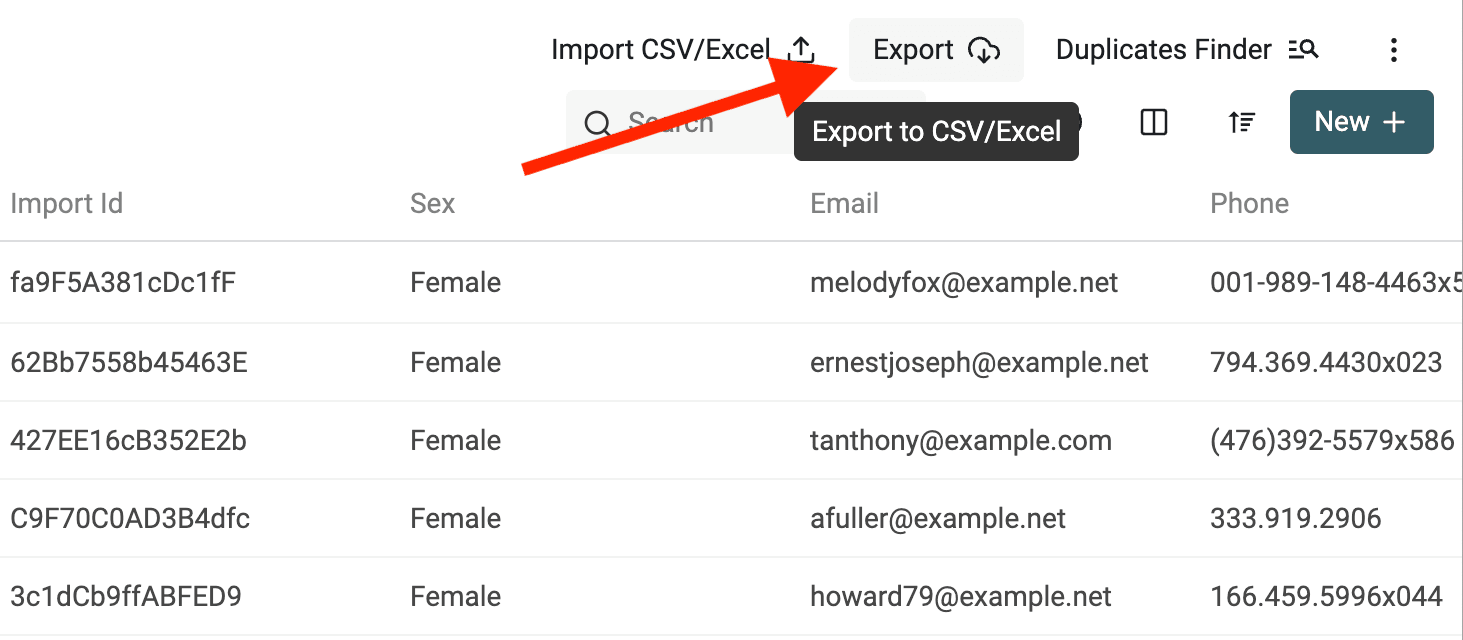Open the sorting options icon
The width and height of the screenshot is (1463, 640).
1241,122
